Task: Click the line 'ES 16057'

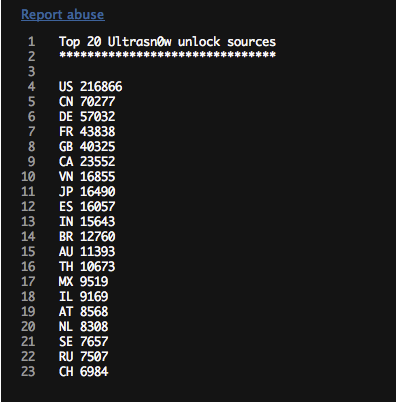Action: pyautogui.click(x=87, y=207)
